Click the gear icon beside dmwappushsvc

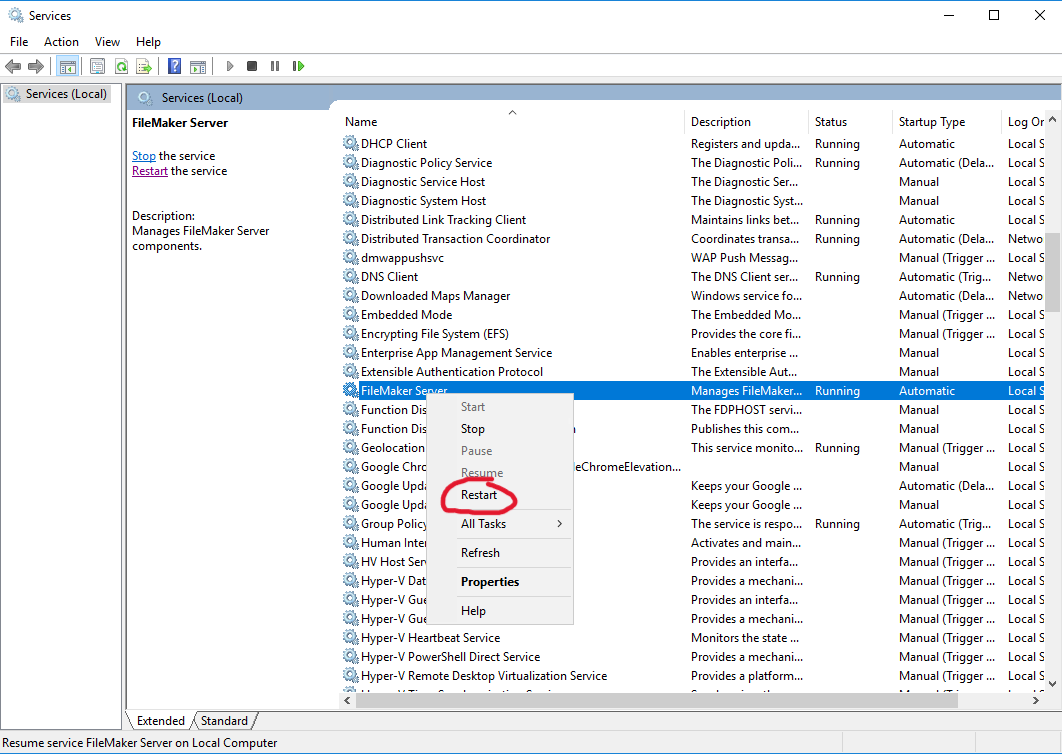[x=350, y=257]
